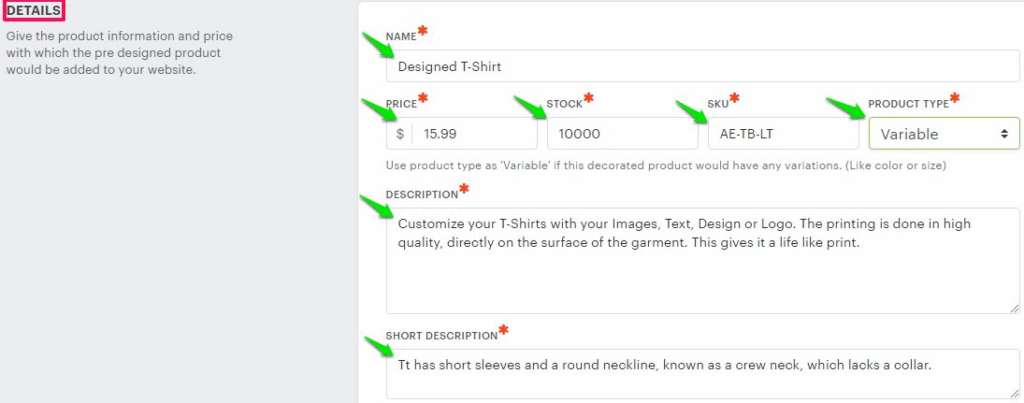Click inside the Description text area
Image resolution: width=1024 pixels, height=403 pixels.
point(700,265)
